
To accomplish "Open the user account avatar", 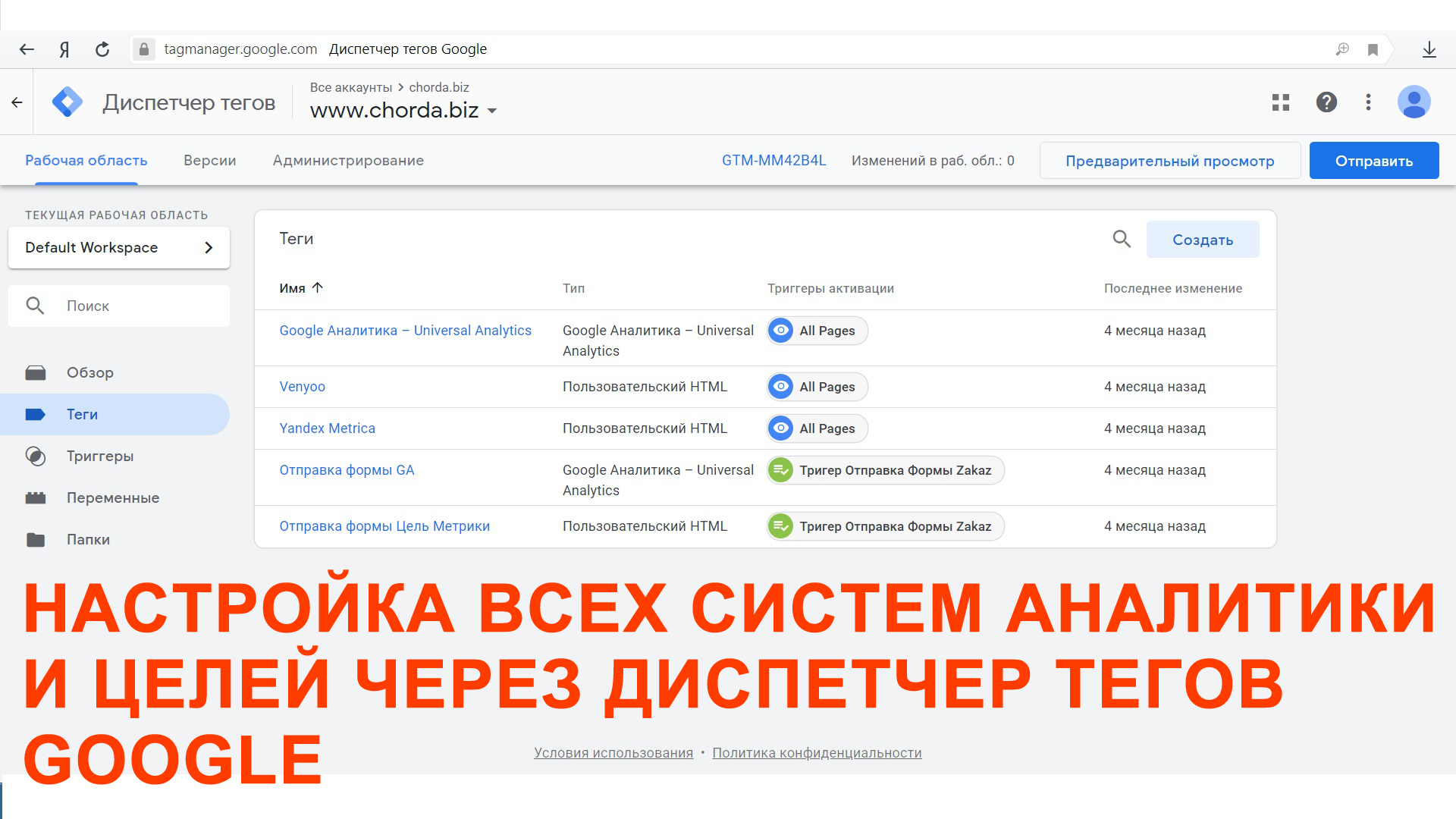I will [x=1414, y=102].
